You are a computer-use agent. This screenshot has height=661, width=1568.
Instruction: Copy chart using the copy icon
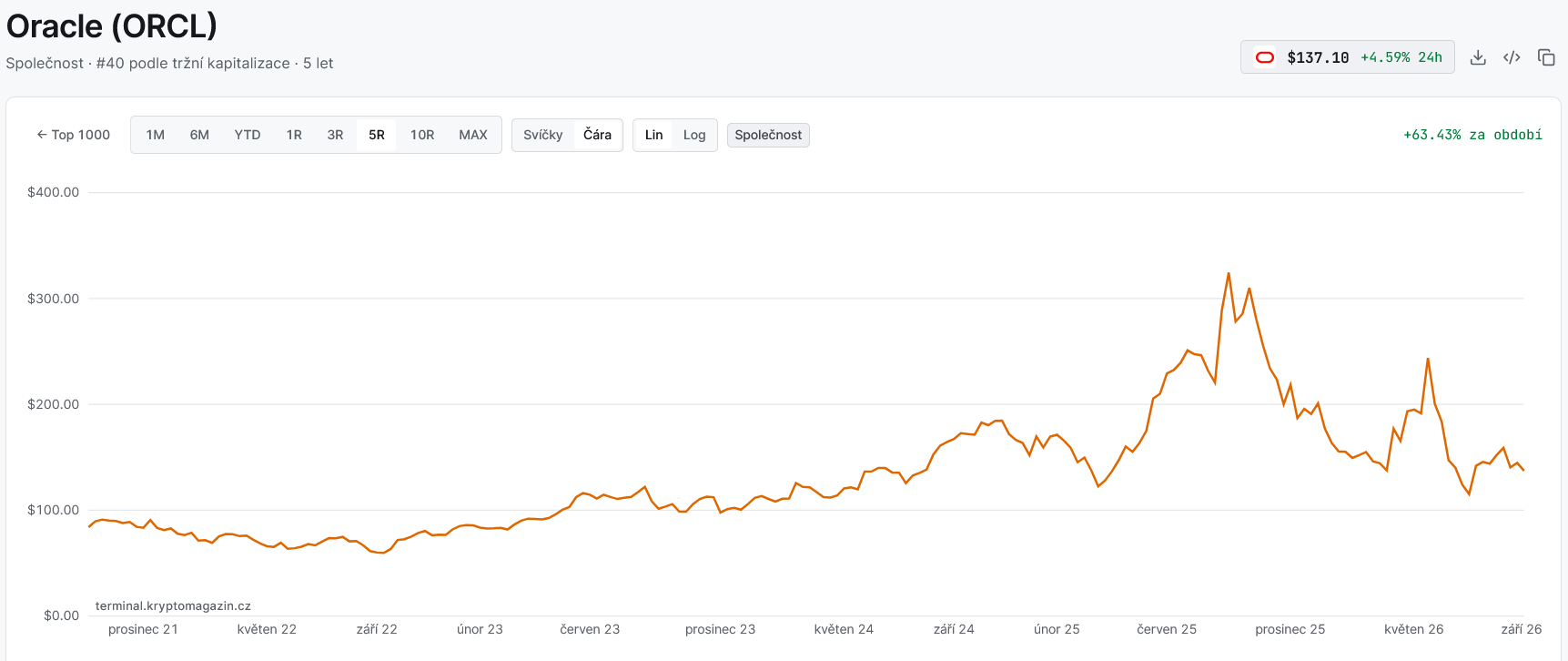1546,57
